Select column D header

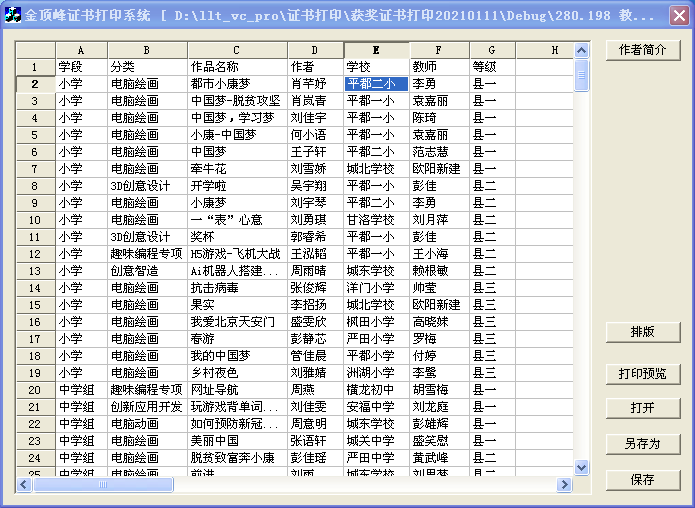pyautogui.click(x=315, y=50)
